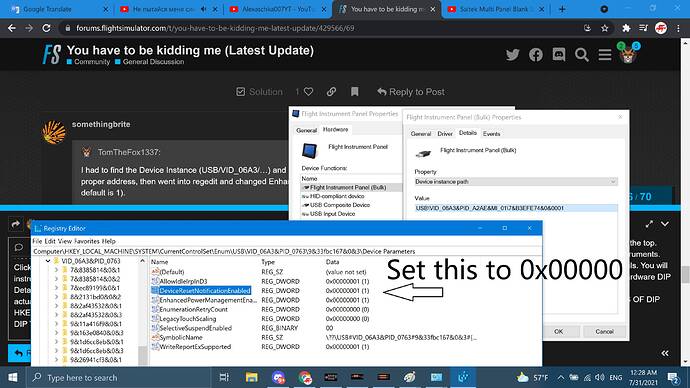The height and width of the screenshot is (388, 690).
Task: Open the Discord icon in forum header
Action: 559,55
